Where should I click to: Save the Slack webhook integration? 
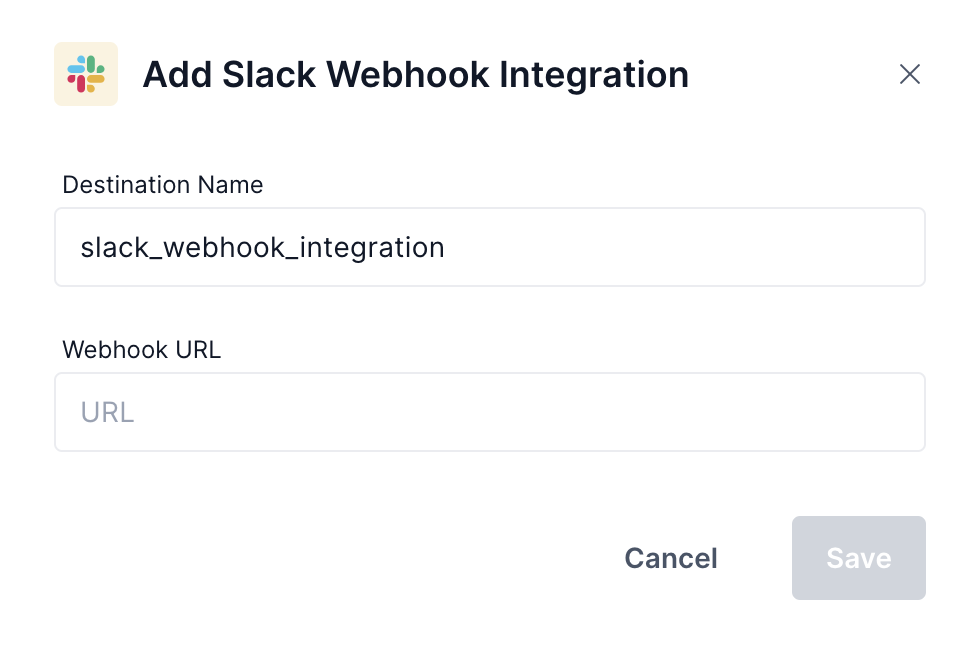click(x=858, y=558)
